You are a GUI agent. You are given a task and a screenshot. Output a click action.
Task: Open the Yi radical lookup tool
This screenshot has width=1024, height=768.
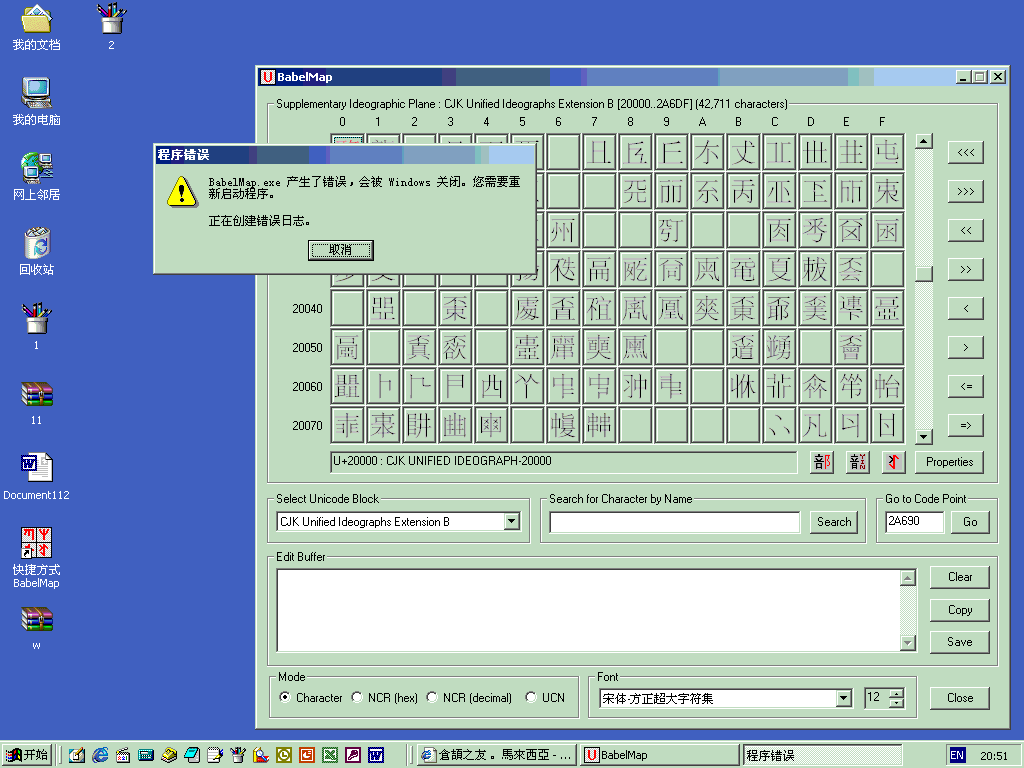click(893, 462)
